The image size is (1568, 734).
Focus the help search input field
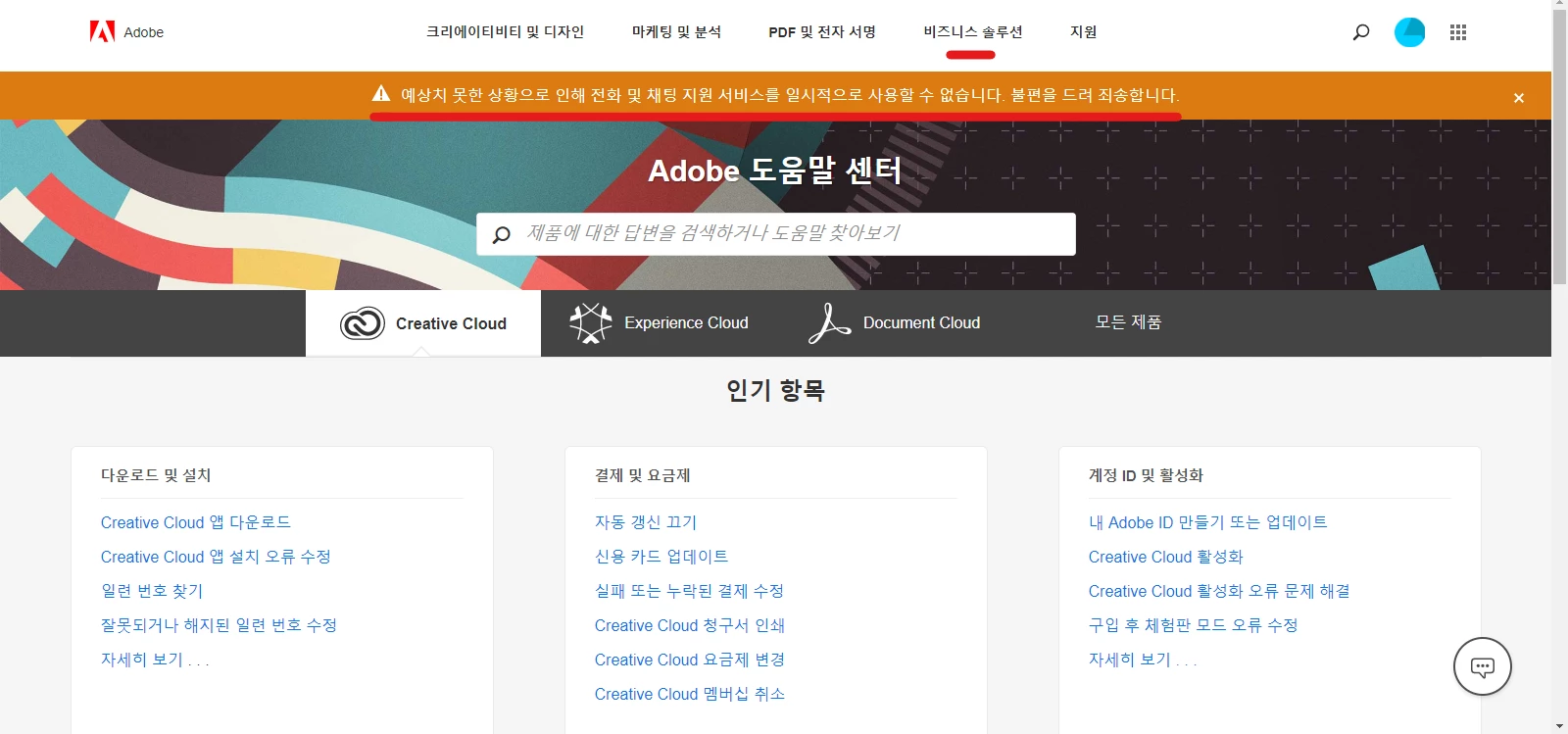[775, 234]
